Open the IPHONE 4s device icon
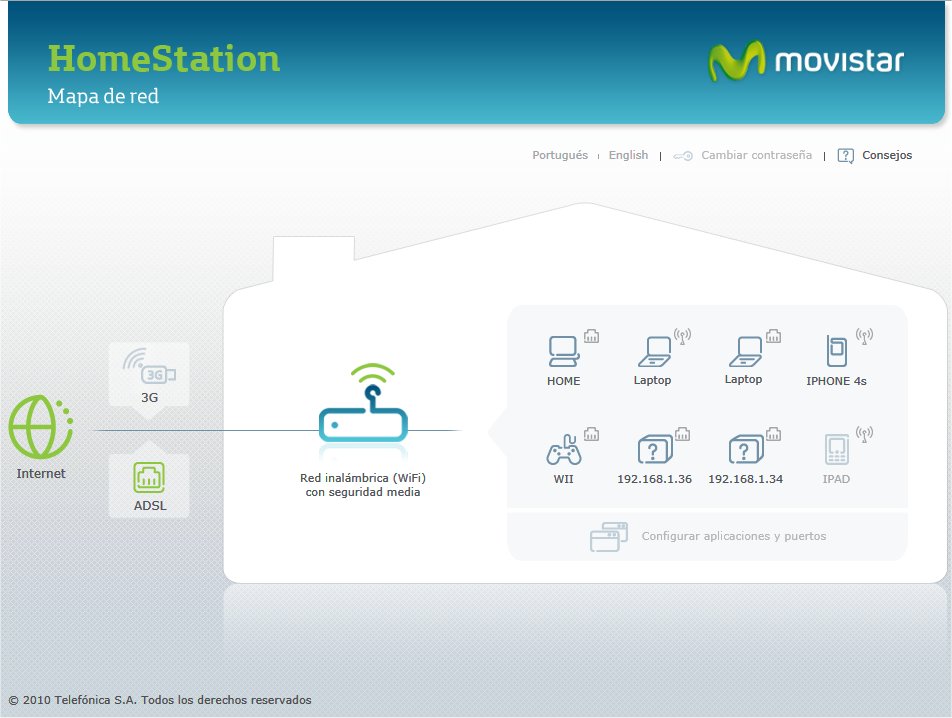952x718 pixels. pos(836,352)
